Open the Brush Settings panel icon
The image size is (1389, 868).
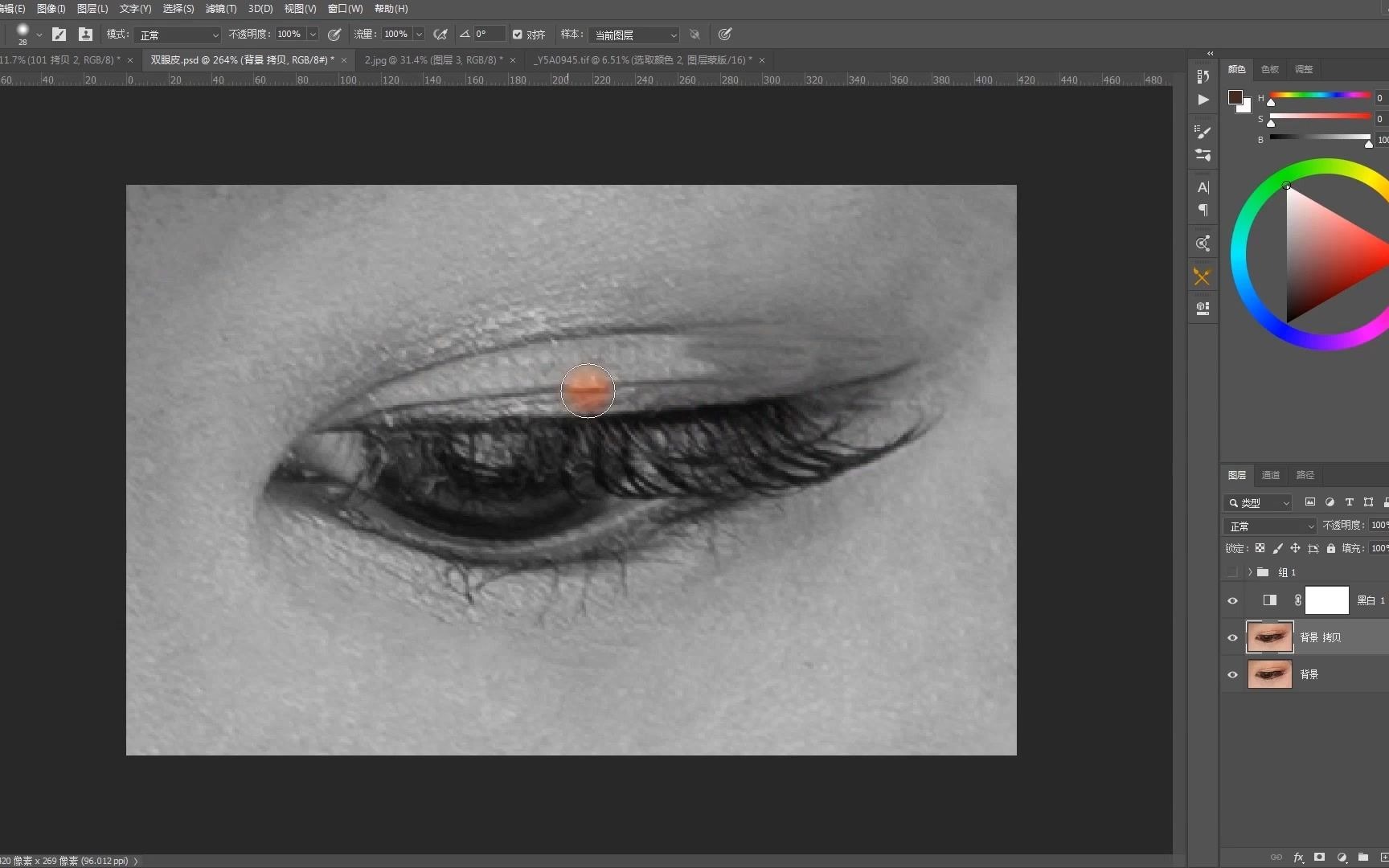pos(1203,132)
